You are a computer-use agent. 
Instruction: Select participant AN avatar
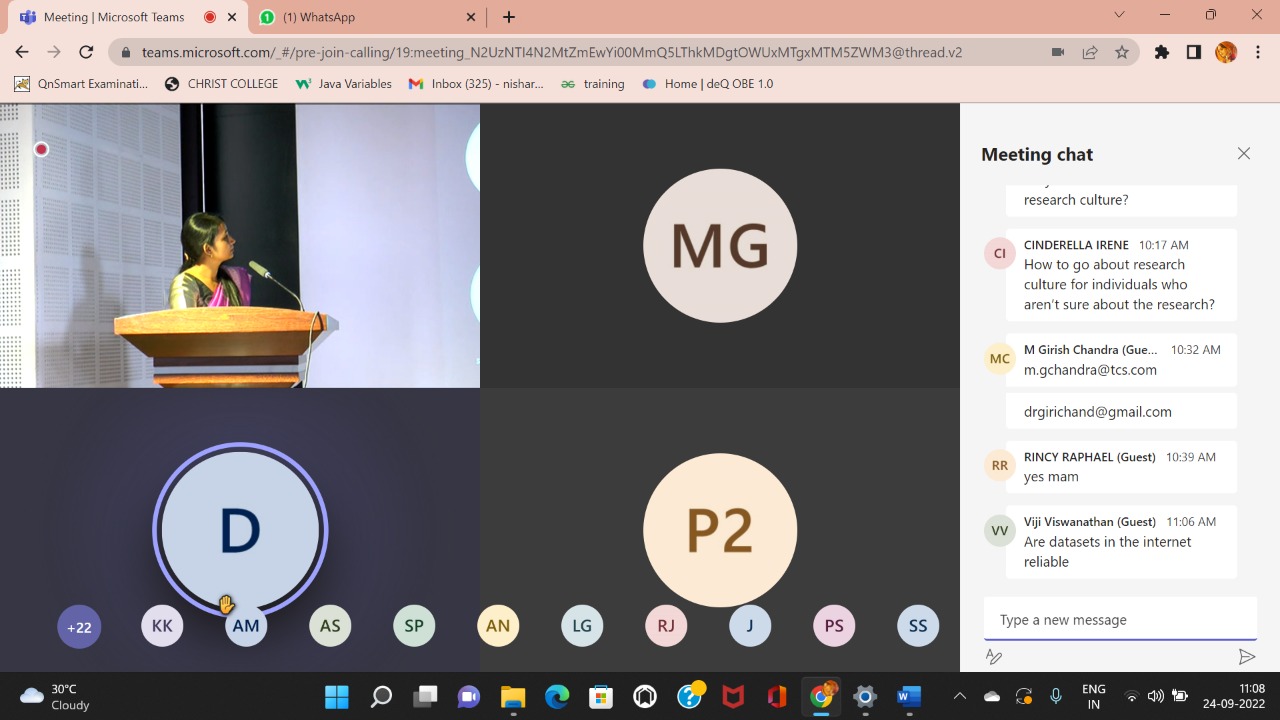pos(498,626)
